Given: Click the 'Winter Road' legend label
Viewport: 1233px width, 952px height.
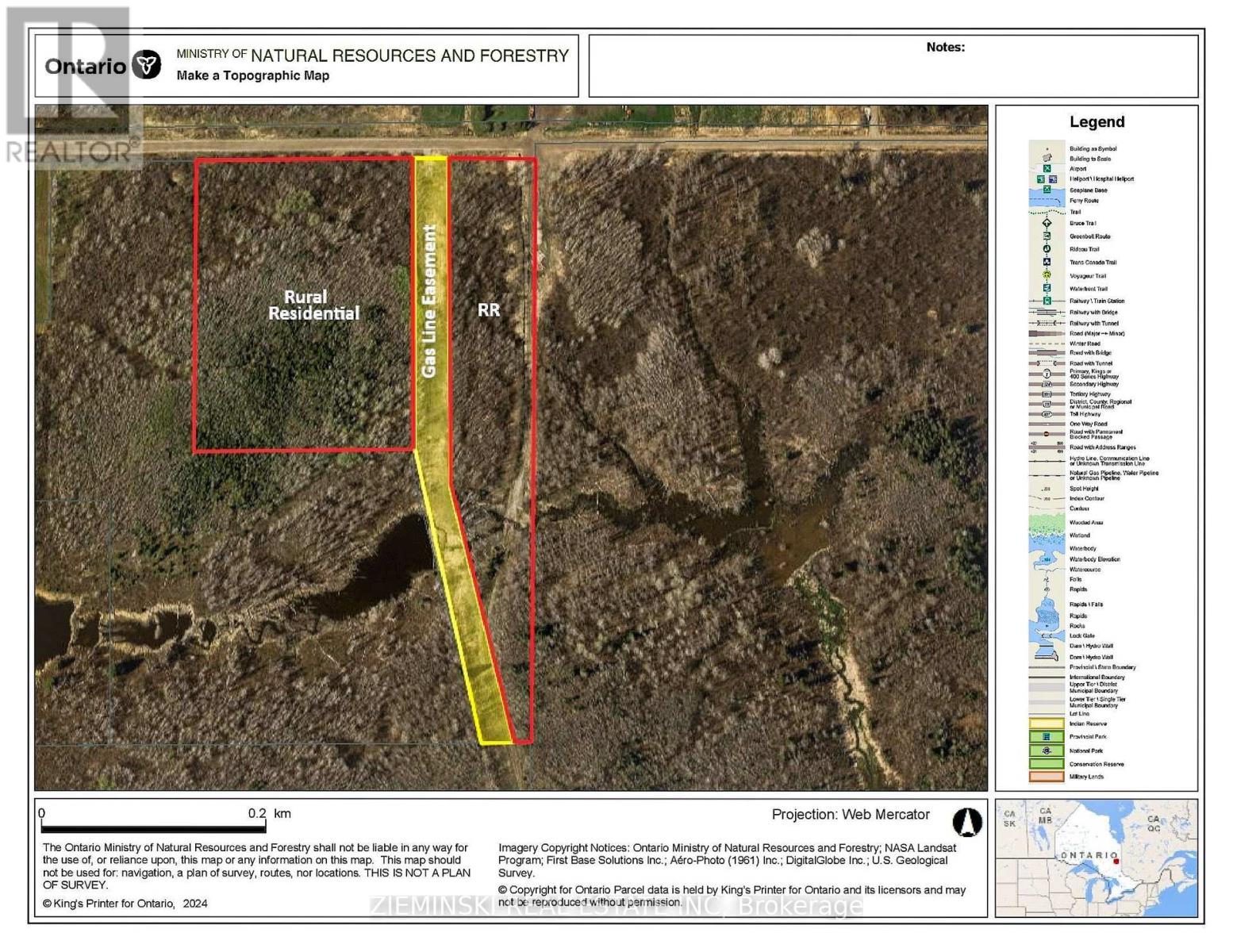Looking at the screenshot, I should 1085,344.
